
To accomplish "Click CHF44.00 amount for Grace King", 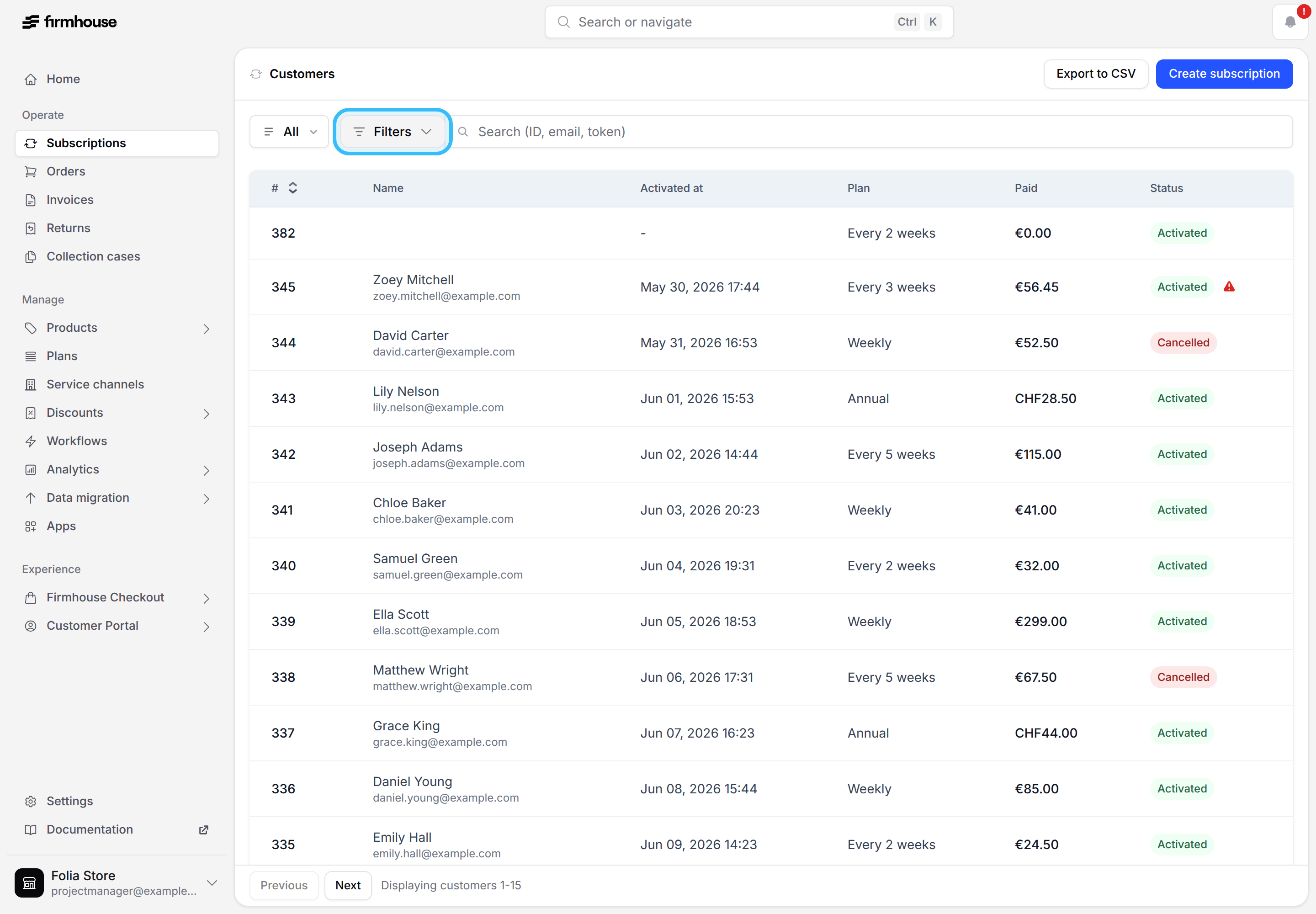I will click(x=1045, y=733).
